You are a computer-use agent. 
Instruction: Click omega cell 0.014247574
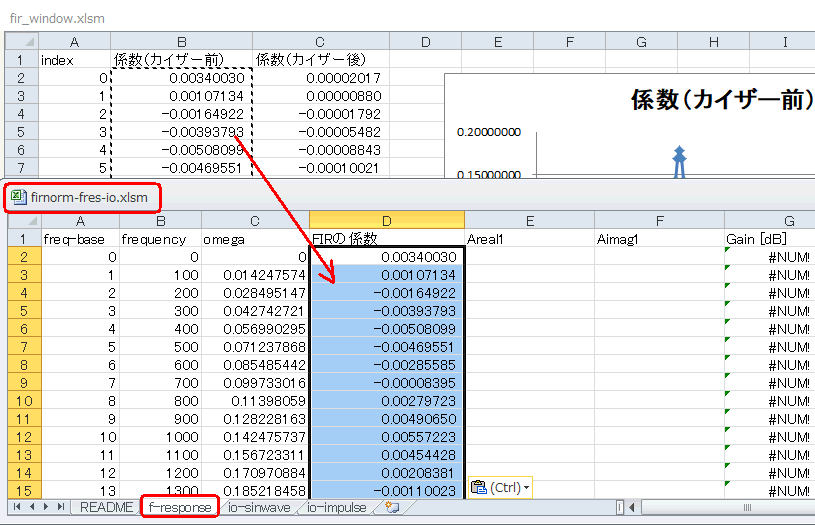(255, 275)
